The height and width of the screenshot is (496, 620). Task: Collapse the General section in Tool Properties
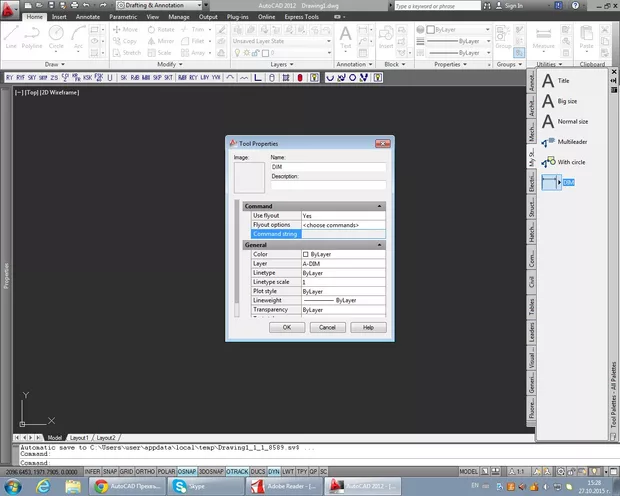pos(380,244)
